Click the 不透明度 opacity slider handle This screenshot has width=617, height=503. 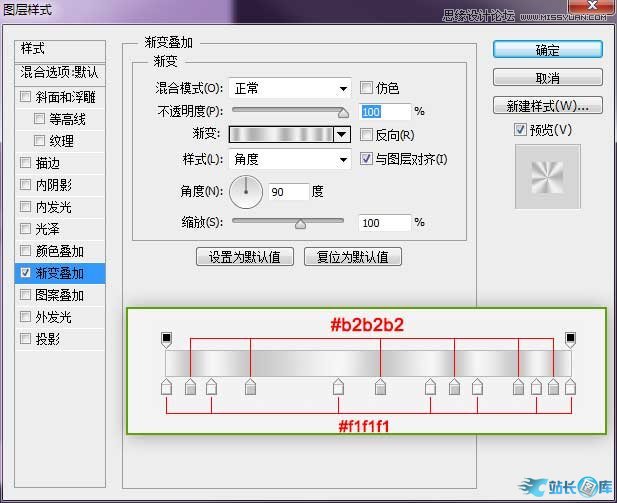tap(344, 112)
